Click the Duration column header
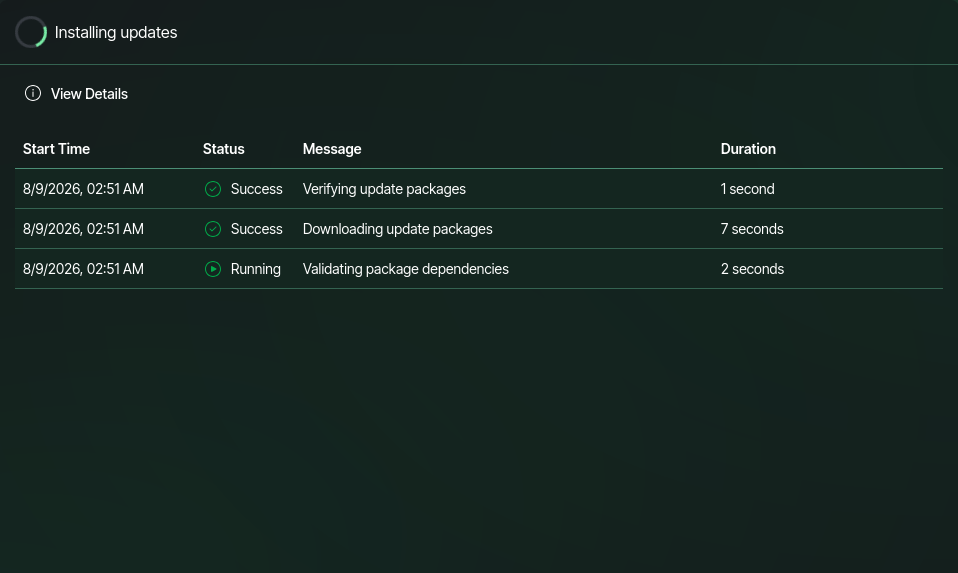Screen dimensions: 958x573 pos(748,149)
